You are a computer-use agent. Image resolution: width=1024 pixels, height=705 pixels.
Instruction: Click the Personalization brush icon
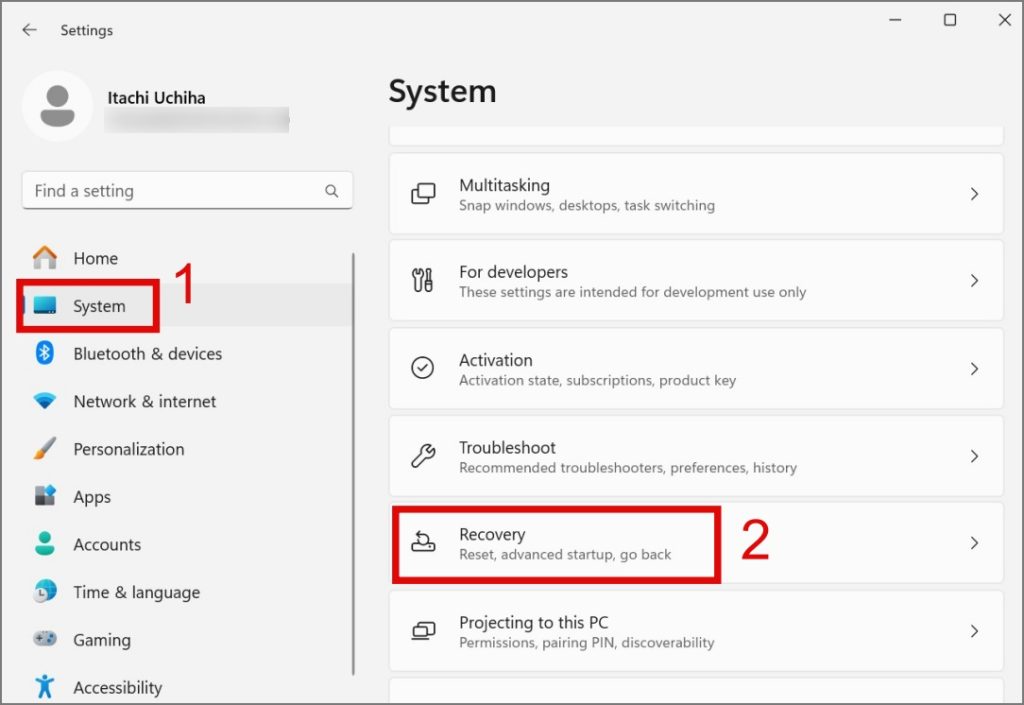point(43,448)
